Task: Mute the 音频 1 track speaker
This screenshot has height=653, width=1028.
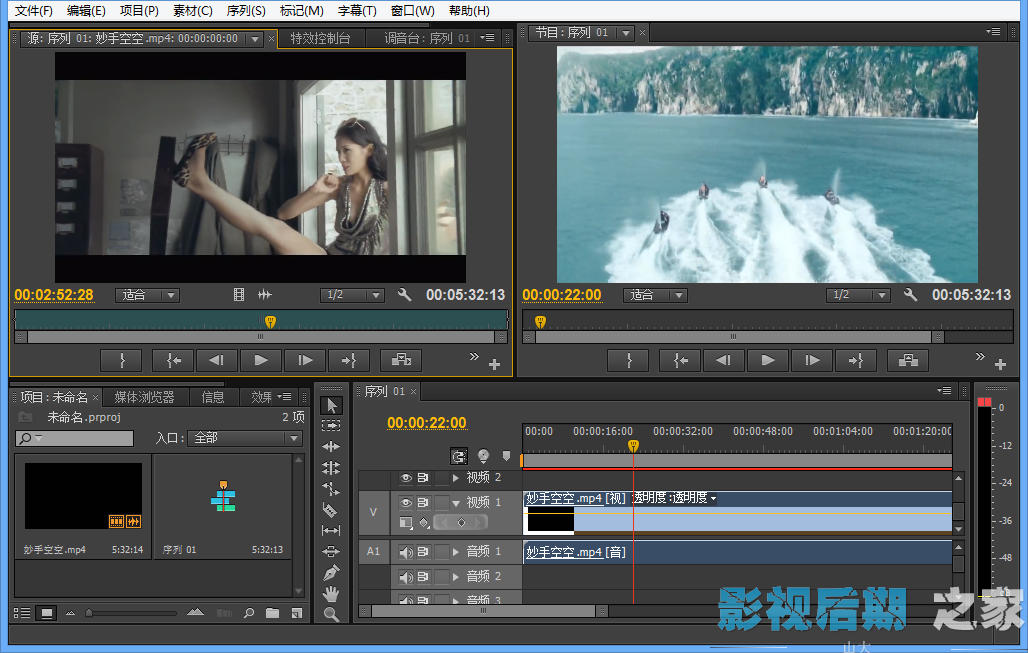Action: coord(406,551)
